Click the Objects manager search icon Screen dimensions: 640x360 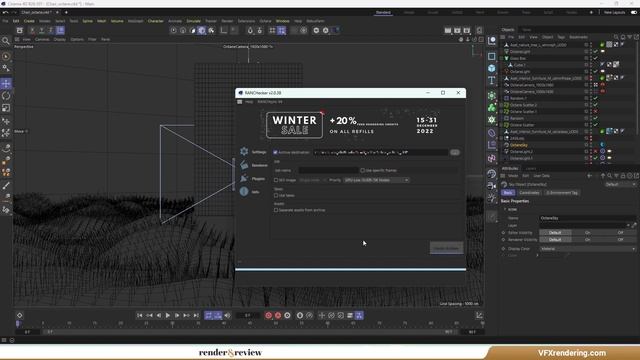(616, 37)
